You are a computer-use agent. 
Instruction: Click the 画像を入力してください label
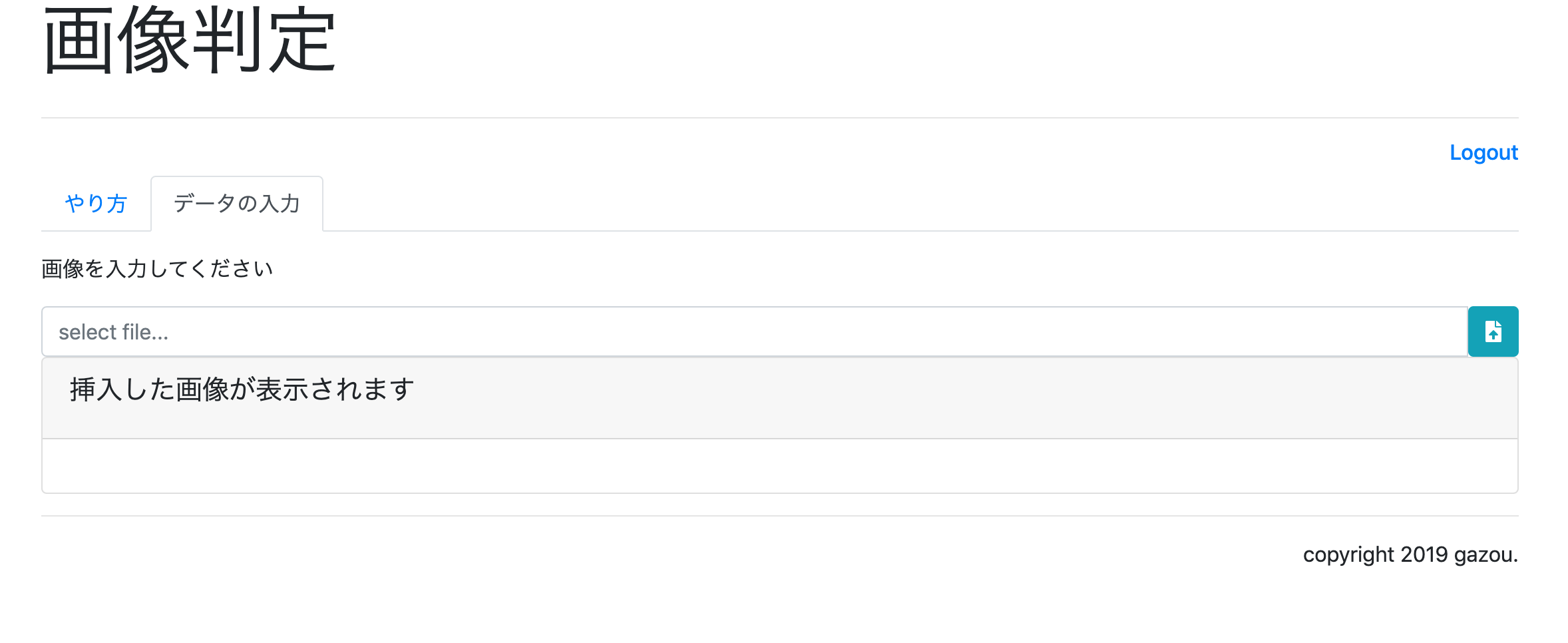157,269
